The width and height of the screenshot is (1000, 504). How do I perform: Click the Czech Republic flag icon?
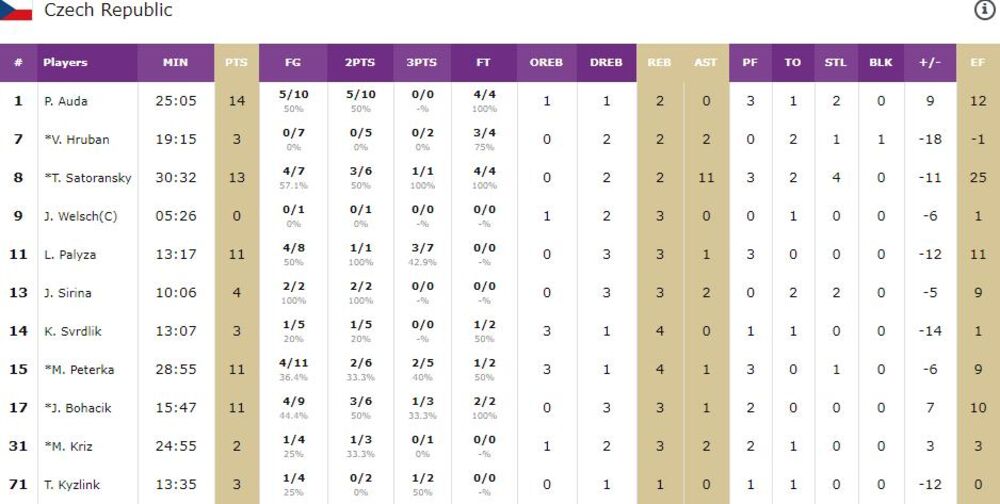pos(16,10)
